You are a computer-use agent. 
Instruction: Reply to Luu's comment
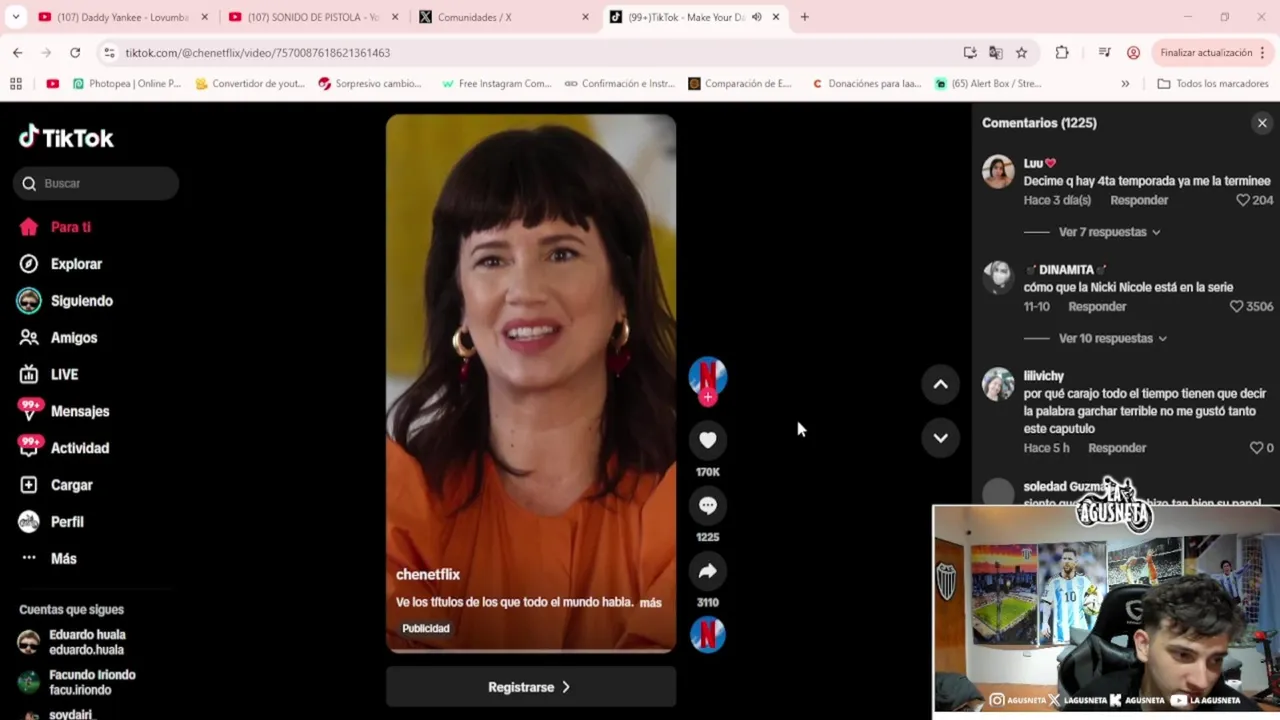pyautogui.click(x=1139, y=200)
